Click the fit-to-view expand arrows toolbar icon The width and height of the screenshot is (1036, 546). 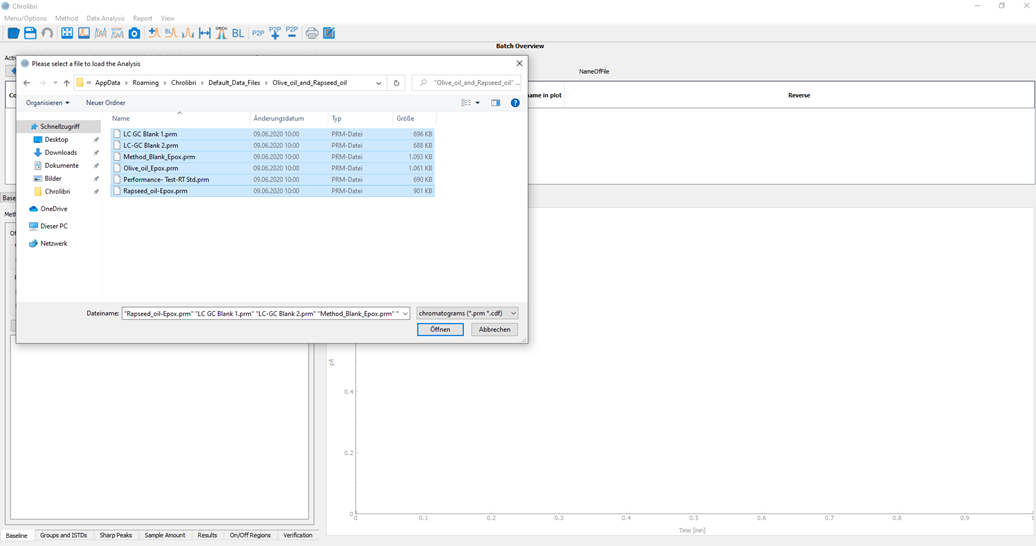click(67, 32)
